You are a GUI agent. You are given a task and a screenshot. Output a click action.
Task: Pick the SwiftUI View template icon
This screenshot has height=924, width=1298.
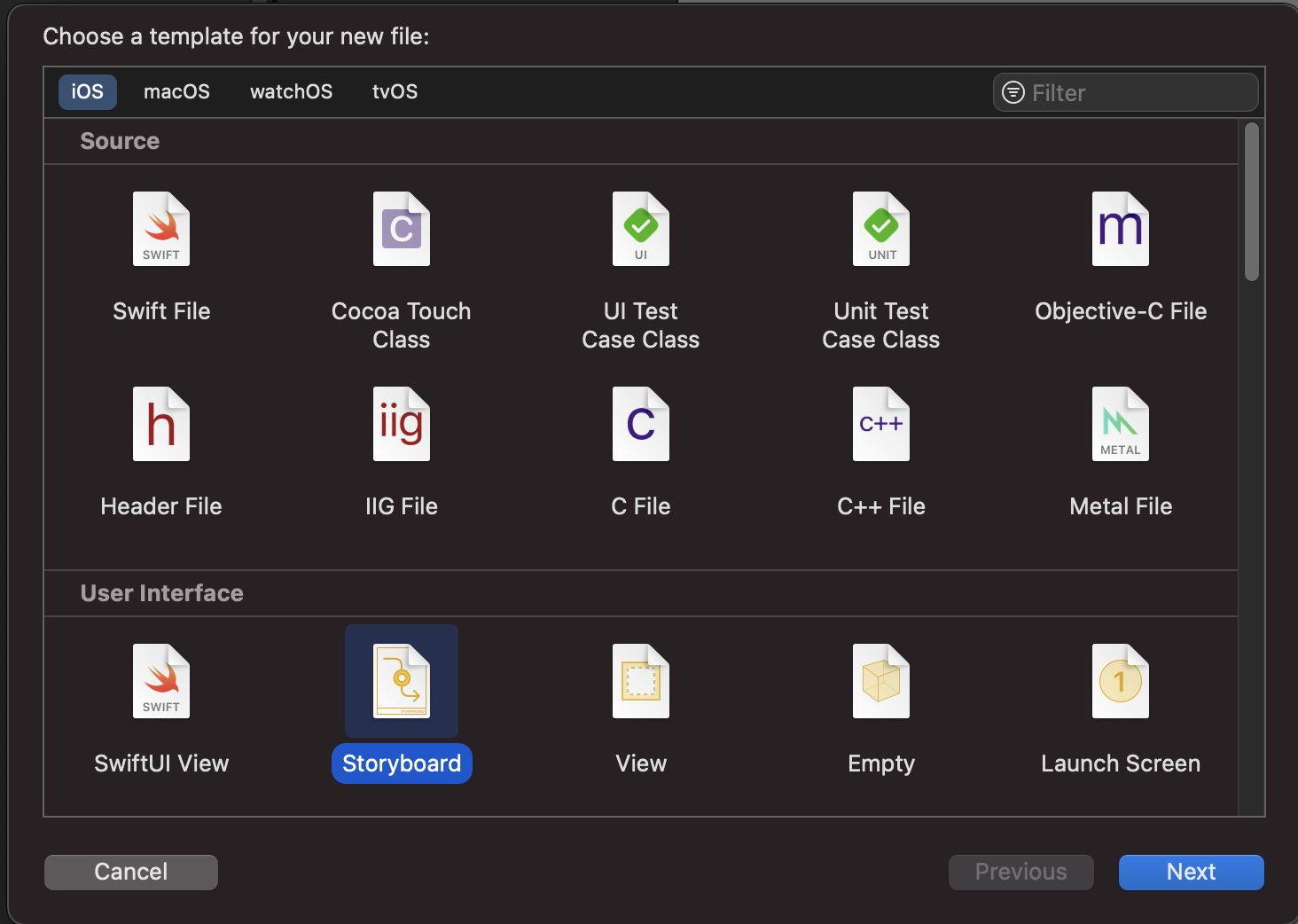pos(161,681)
